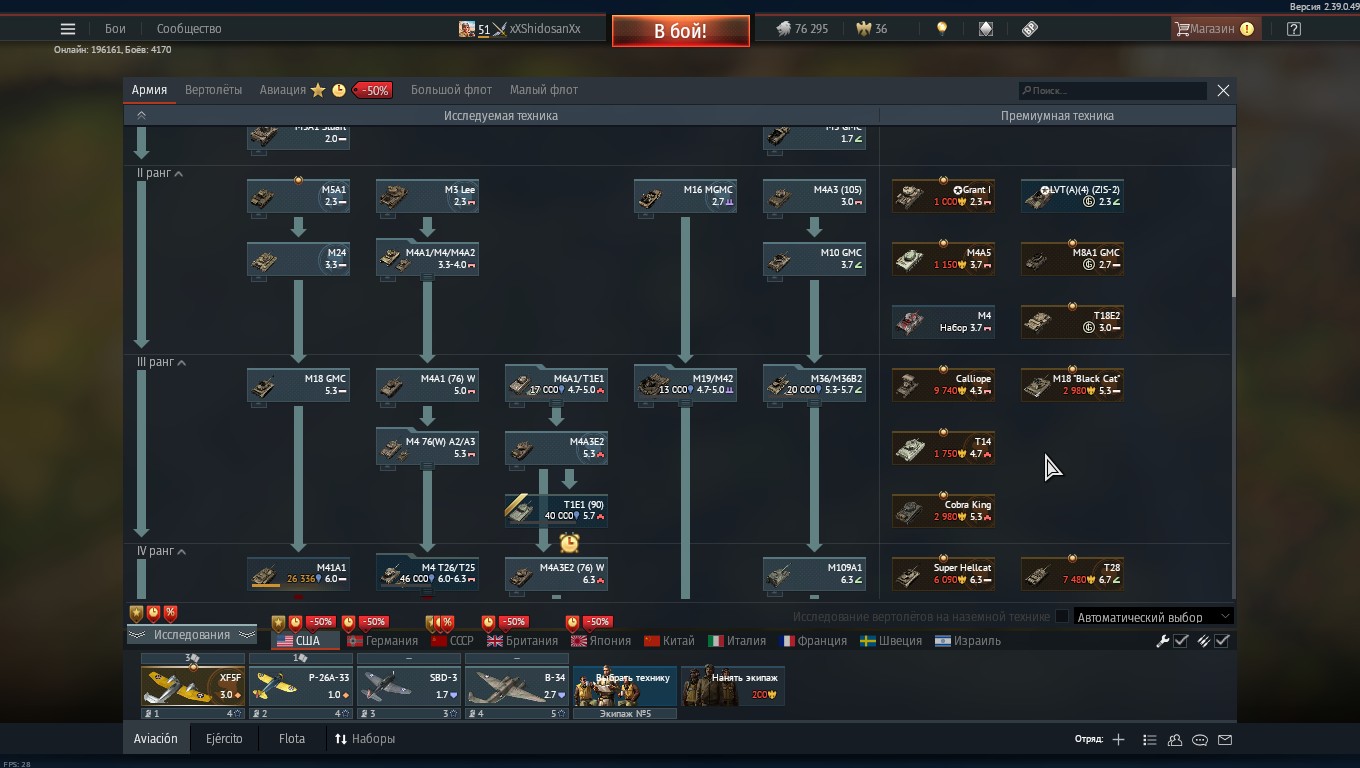
Task: Start battle with В бой! button
Action: pos(680,31)
